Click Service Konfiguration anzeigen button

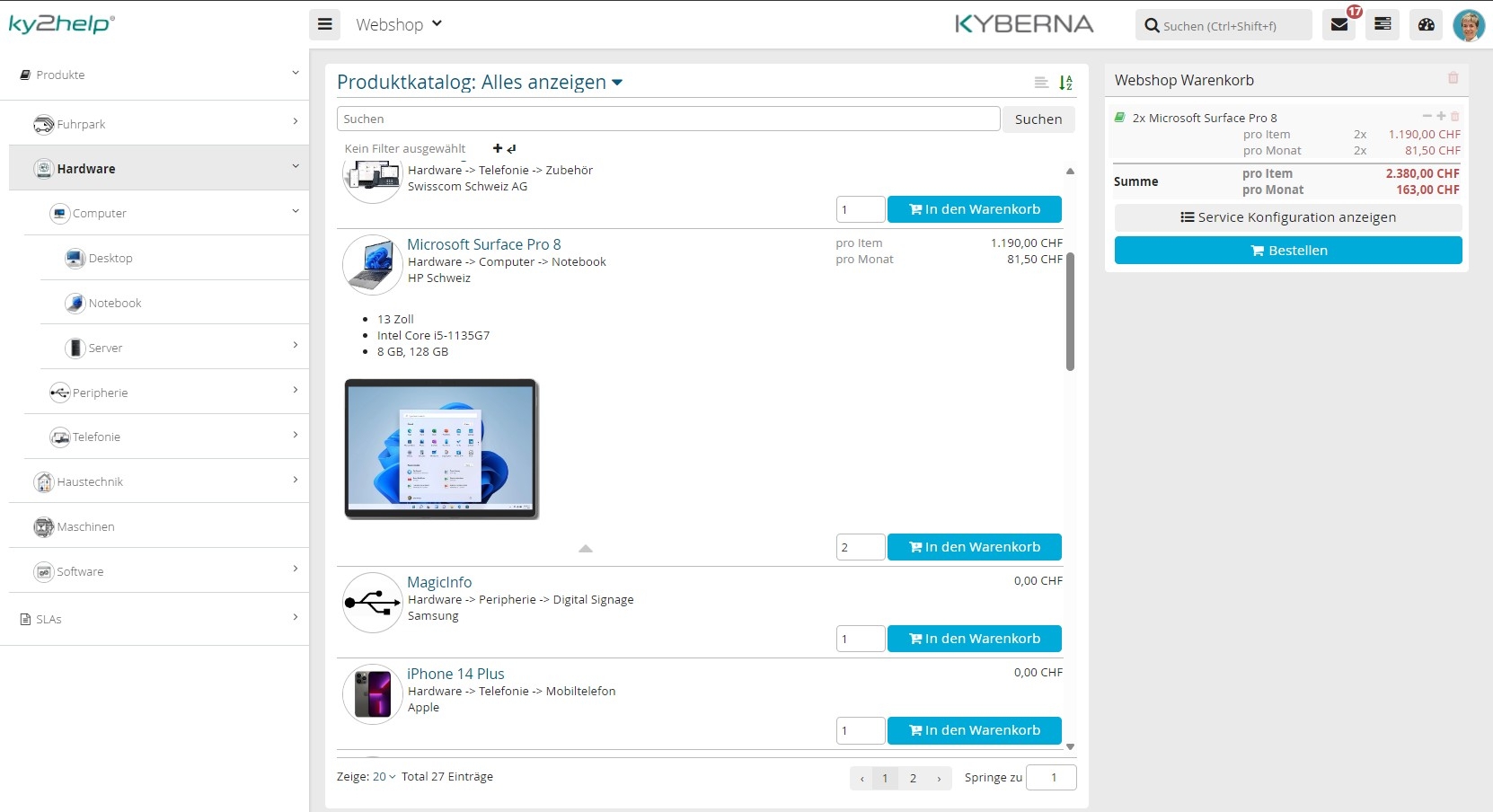point(1288,217)
